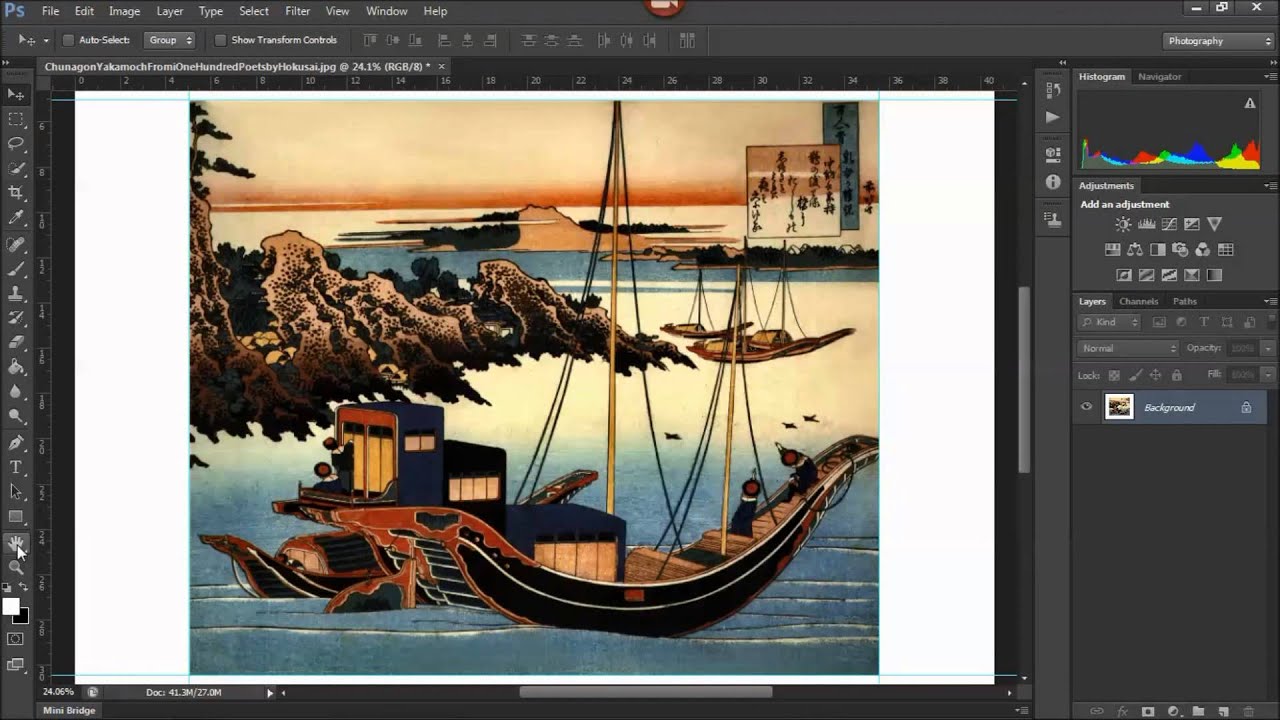Open the Opacity value dropdown arrow

pos(1268,348)
